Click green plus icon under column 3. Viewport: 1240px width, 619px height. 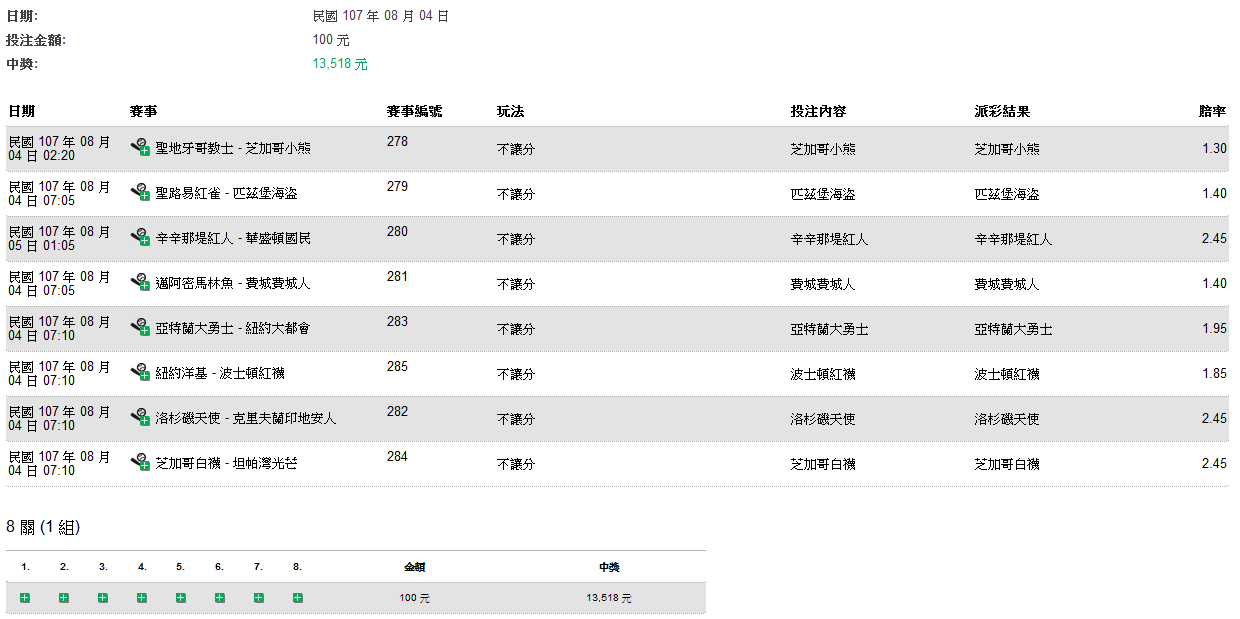click(x=103, y=598)
